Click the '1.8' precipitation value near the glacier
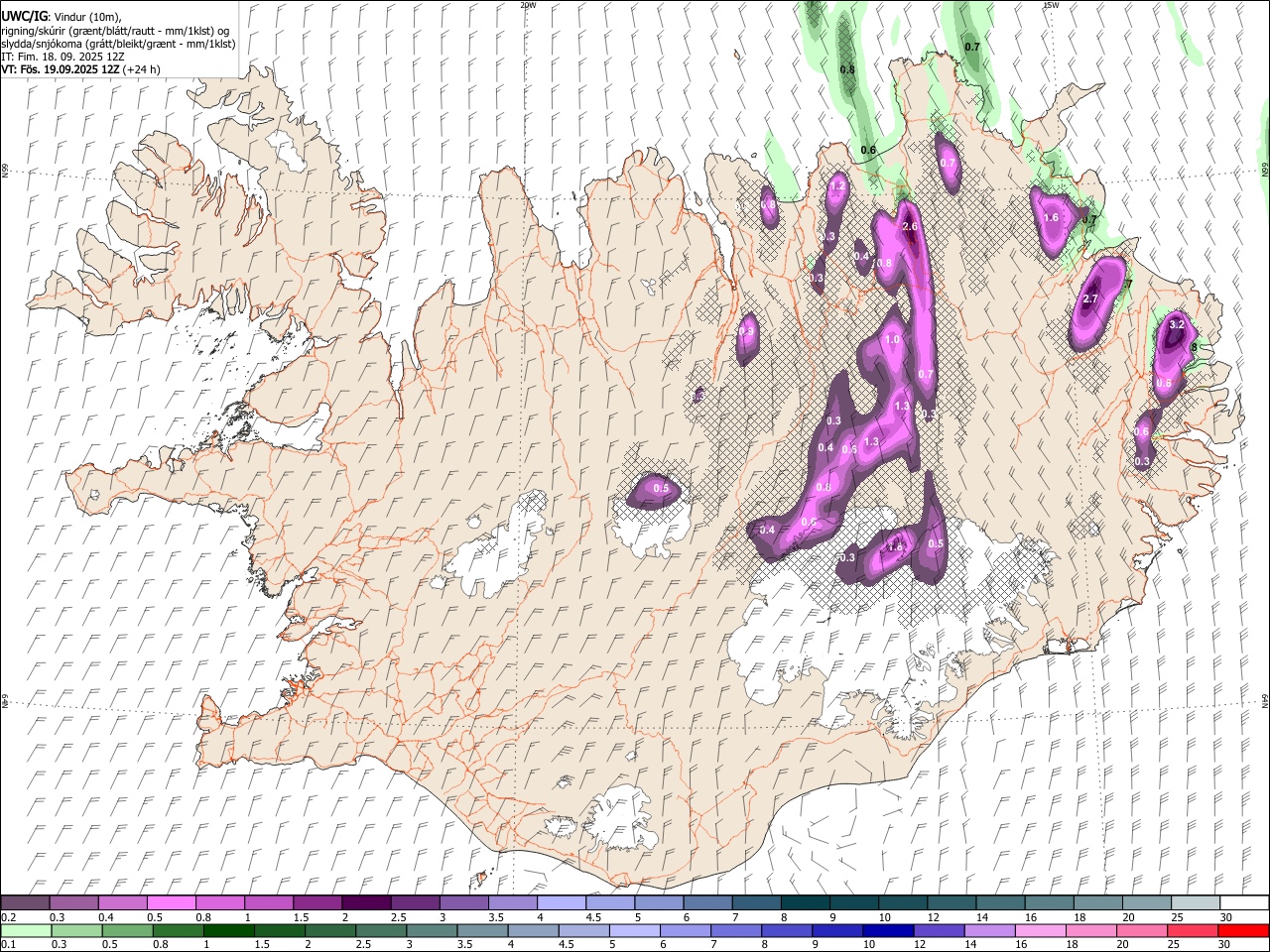 point(895,546)
